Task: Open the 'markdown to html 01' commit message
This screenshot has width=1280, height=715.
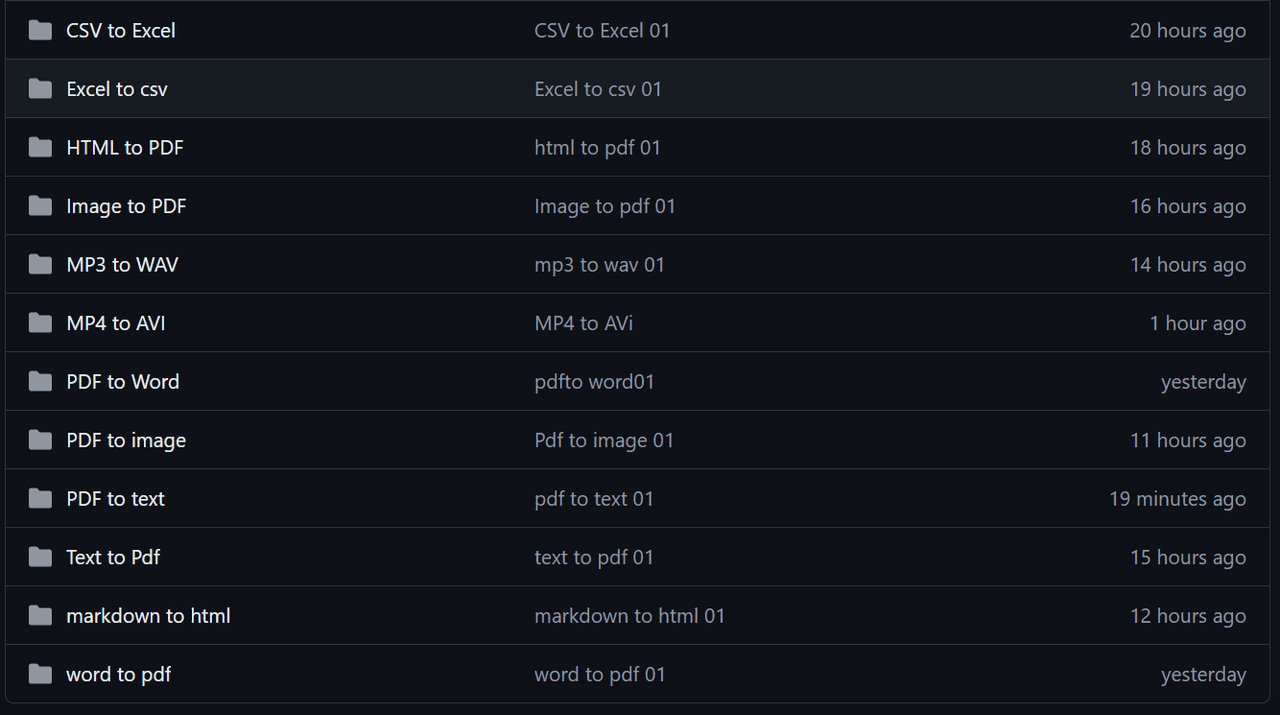Action: click(x=629, y=616)
